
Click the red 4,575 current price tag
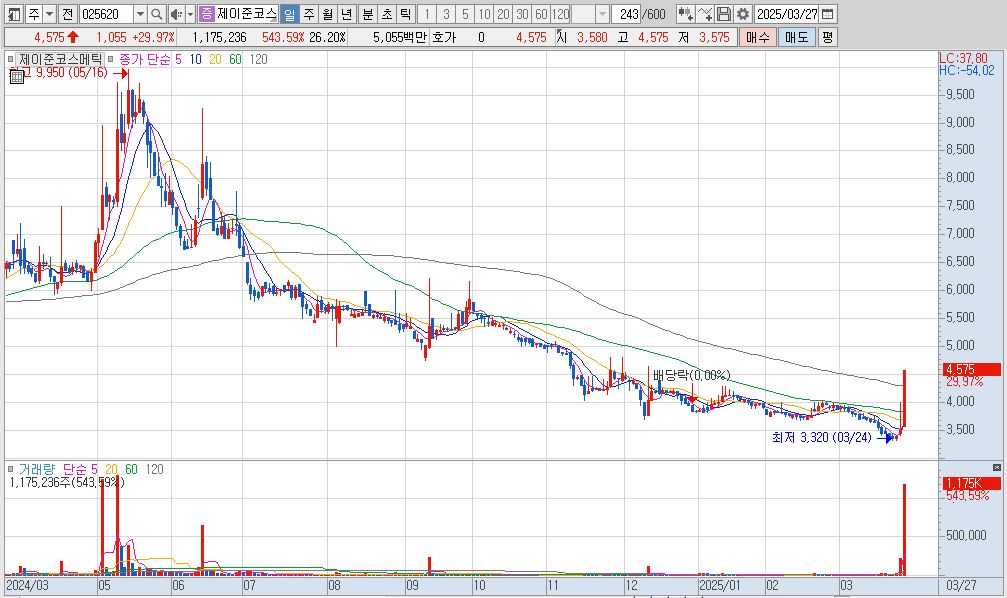(x=972, y=369)
